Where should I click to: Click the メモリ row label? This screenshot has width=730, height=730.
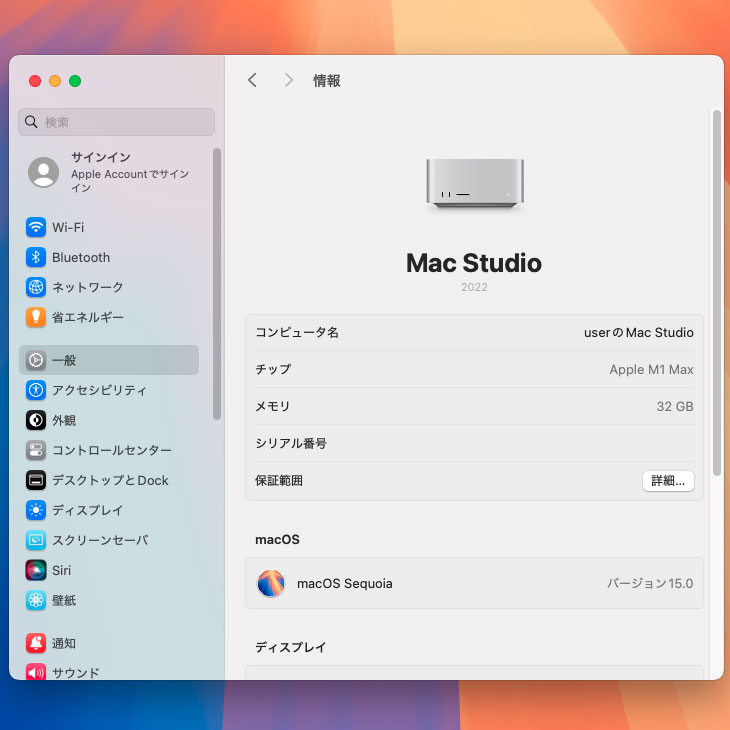pos(273,406)
